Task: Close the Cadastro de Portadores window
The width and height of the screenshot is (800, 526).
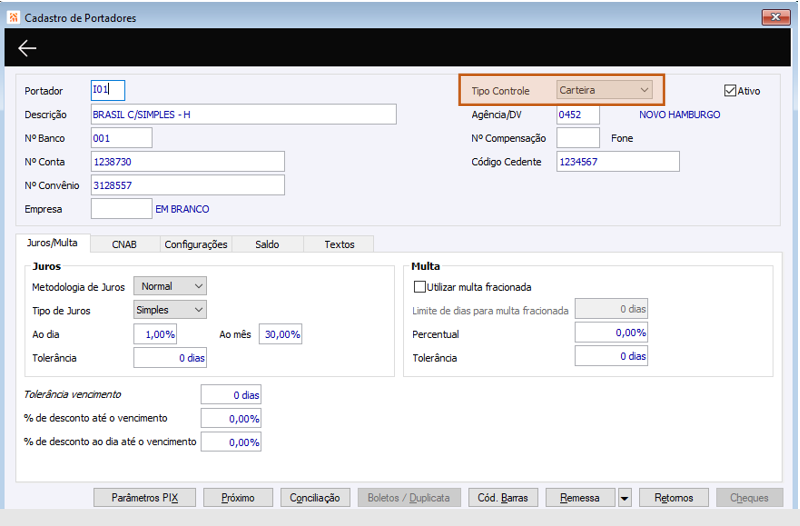Action: tap(776, 17)
